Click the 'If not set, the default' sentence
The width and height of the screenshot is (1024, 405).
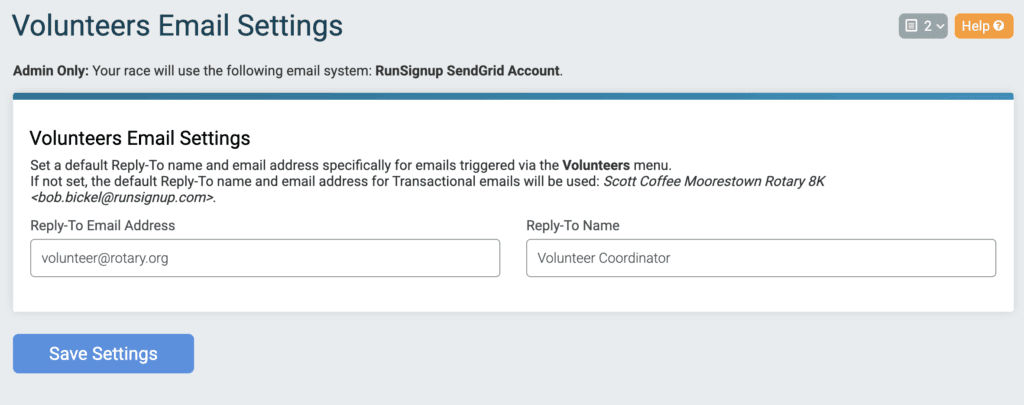point(428,189)
